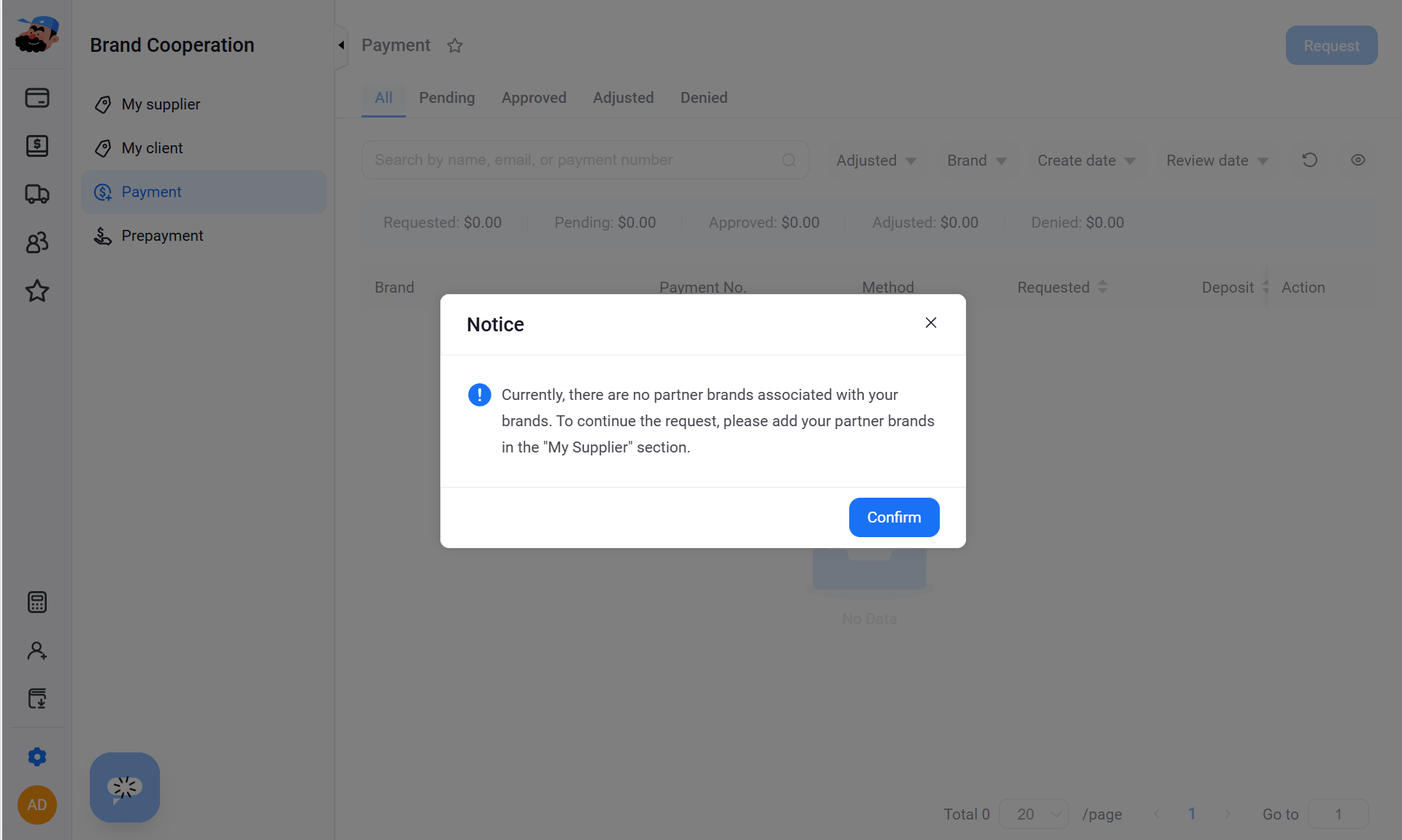Open the calculator icon in sidebar
Viewport: 1402px width, 840px height.
tap(37, 602)
